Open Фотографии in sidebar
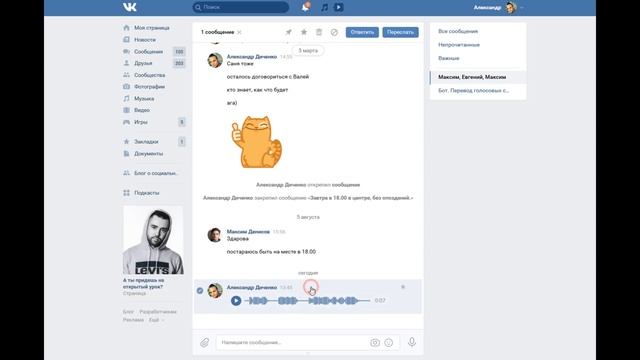This screenshot has height=360, width=640. pyautogui.click(x=149, y=87)
